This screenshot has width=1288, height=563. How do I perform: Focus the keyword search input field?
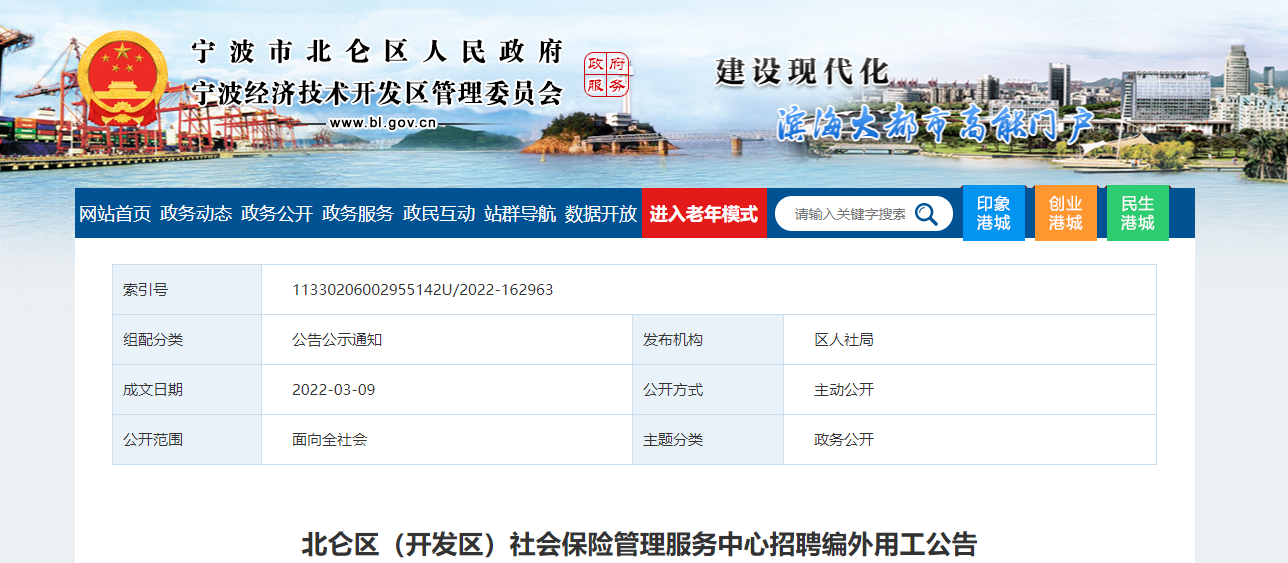coord(850,214)
